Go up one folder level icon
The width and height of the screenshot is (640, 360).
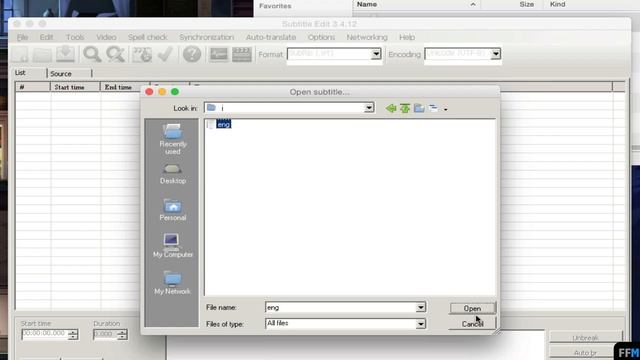[405, 108]
